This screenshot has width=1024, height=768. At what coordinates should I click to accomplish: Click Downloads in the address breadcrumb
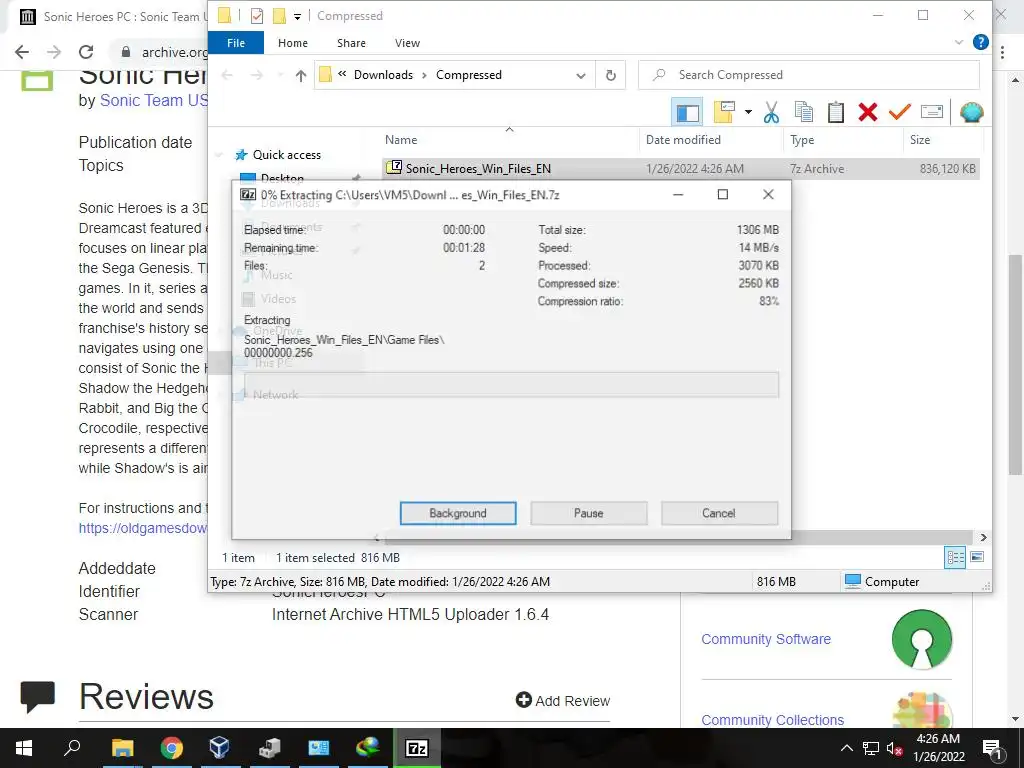click(383, 75)
